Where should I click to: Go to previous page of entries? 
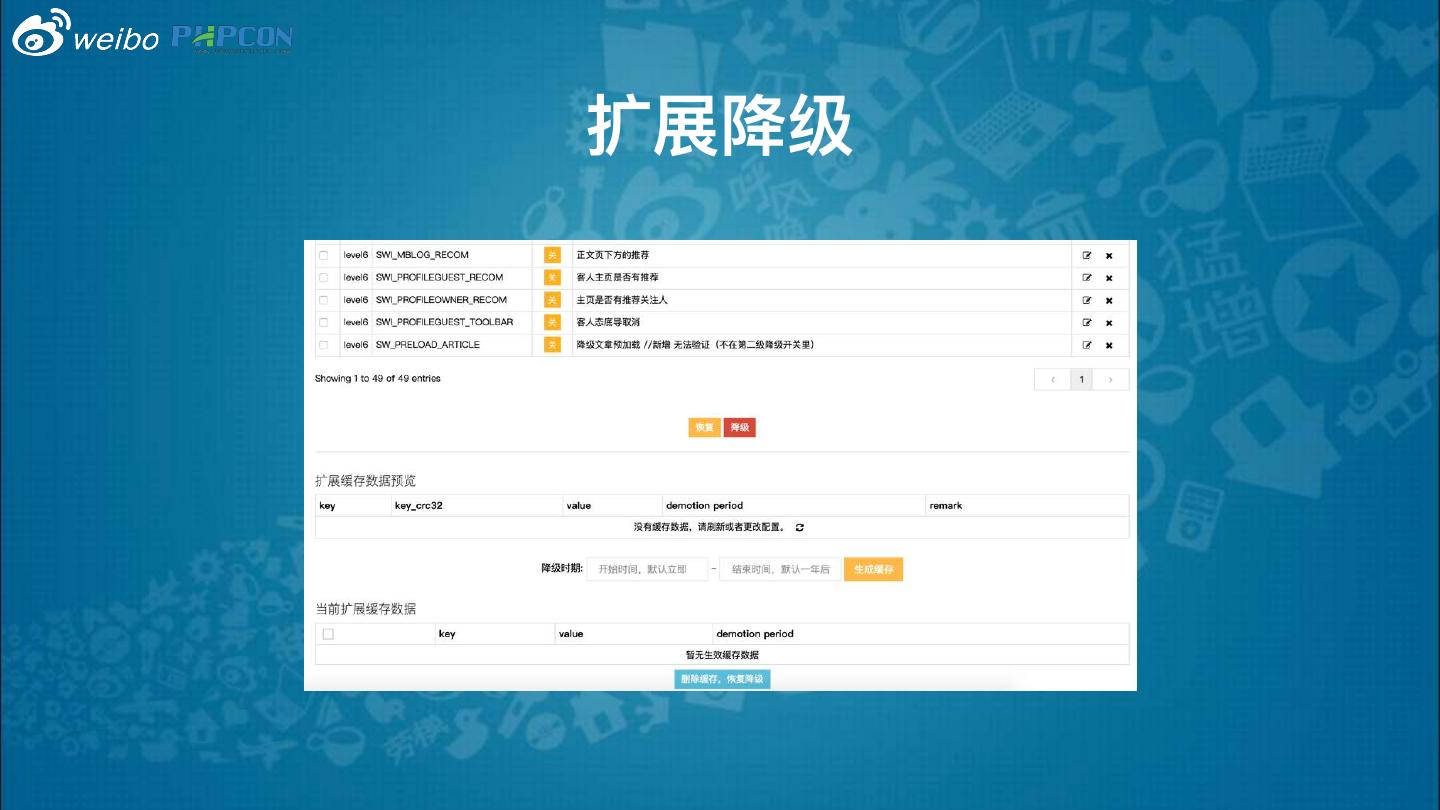(x=1052, y=379)
